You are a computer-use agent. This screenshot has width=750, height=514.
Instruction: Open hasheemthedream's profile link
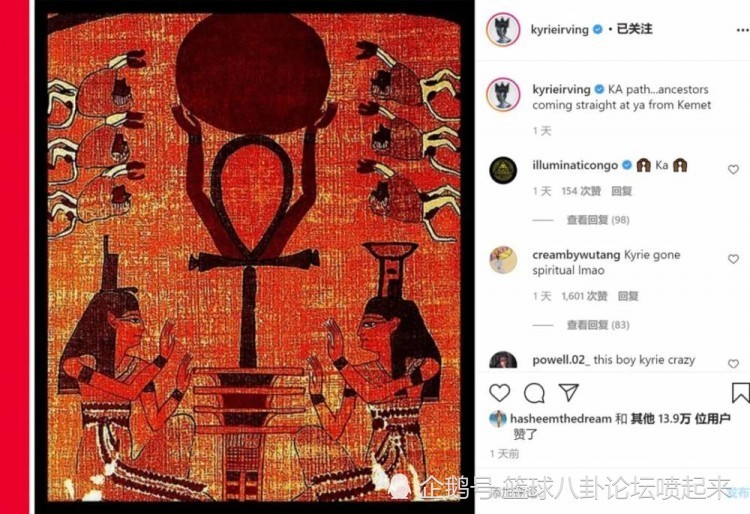tap(561, 419)
